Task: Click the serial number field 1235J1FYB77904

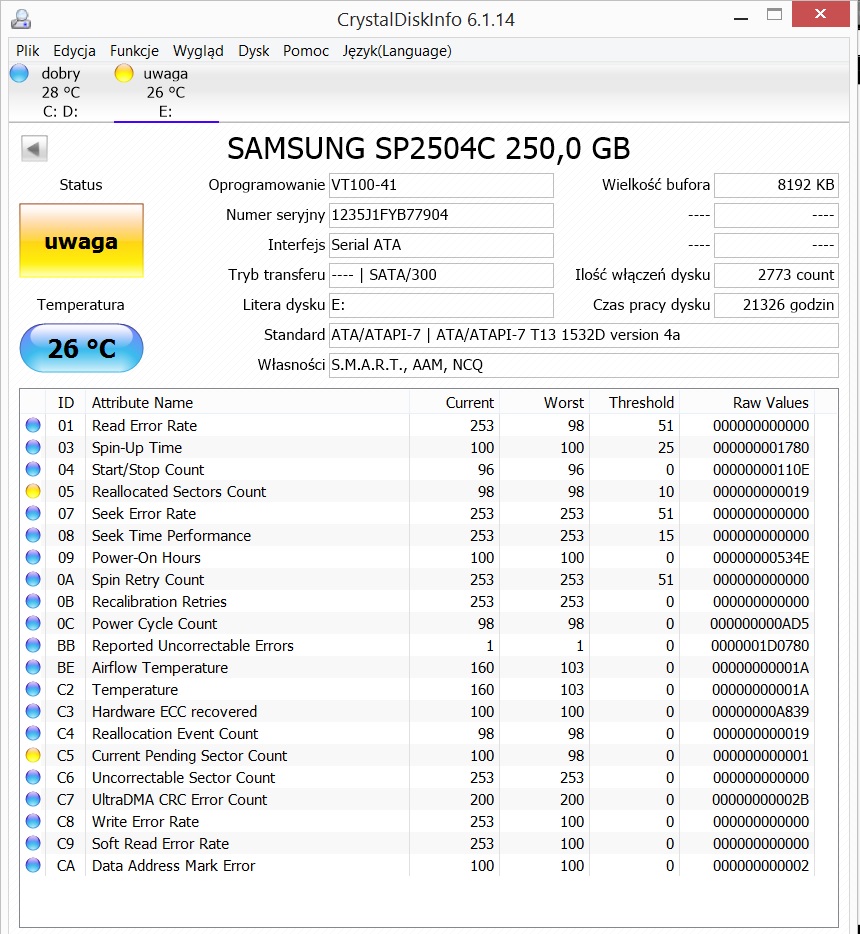Action: tap(441, 215)
